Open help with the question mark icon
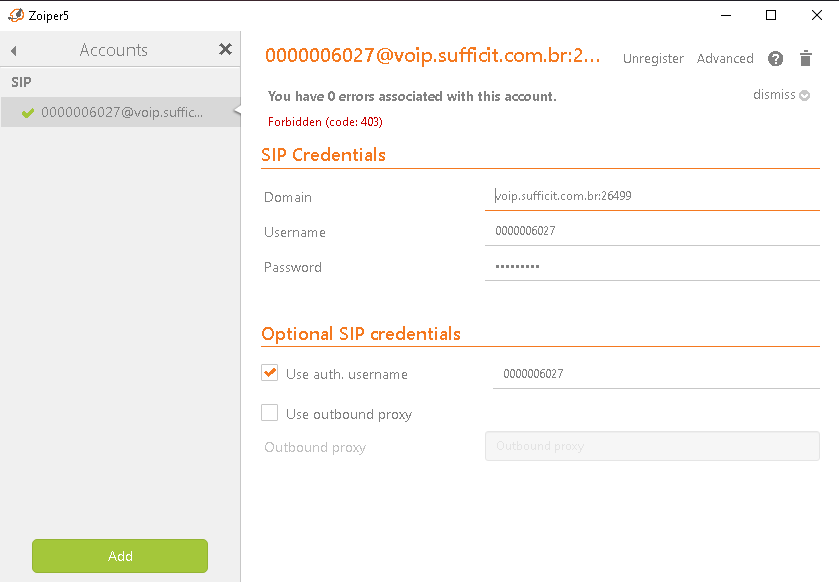Screen dimensions: 839x582 pyautogui.click(x=775, y=59)
